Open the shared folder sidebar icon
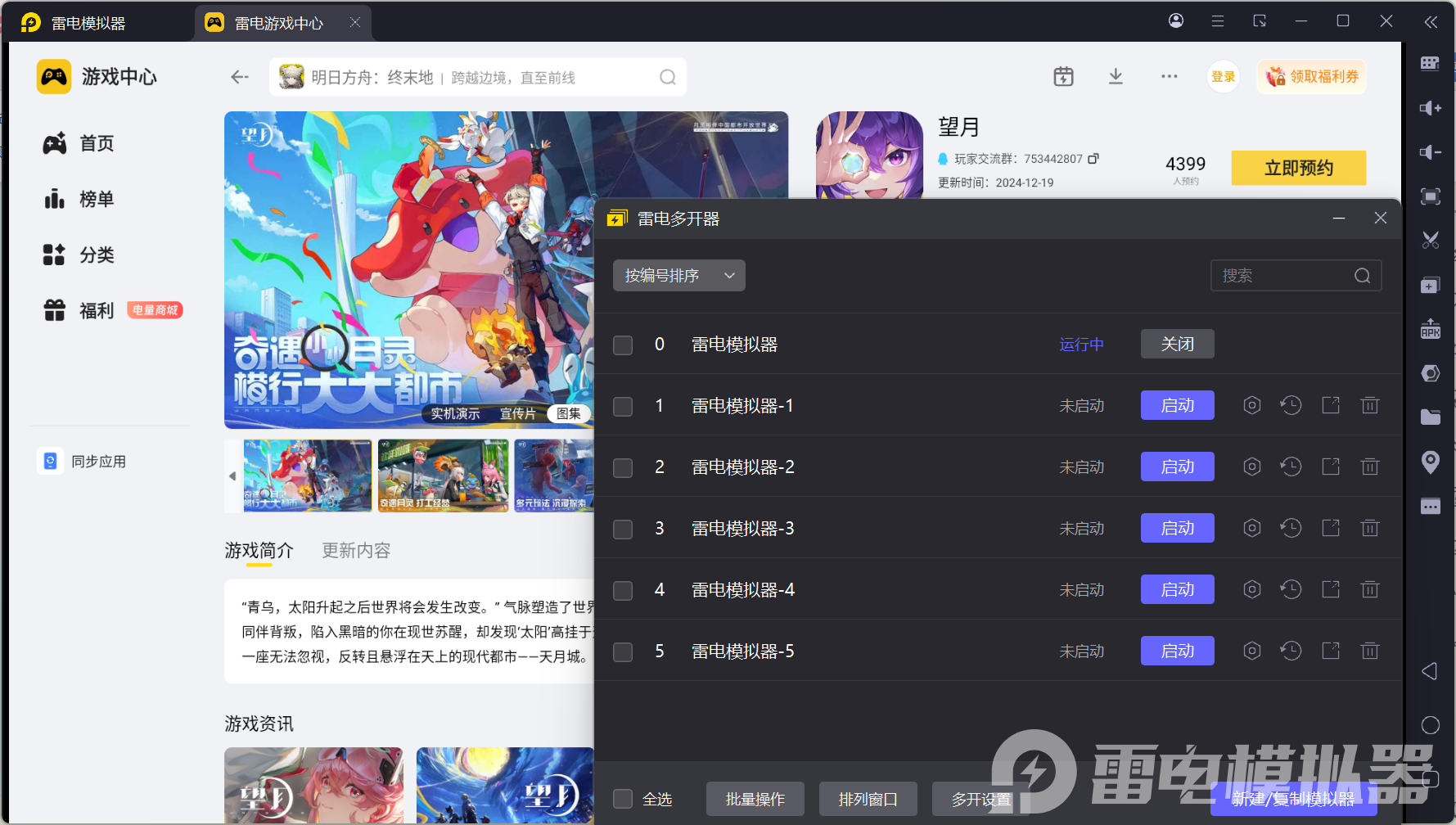This screenshot has height=825, width=1456. point(1430,417)
